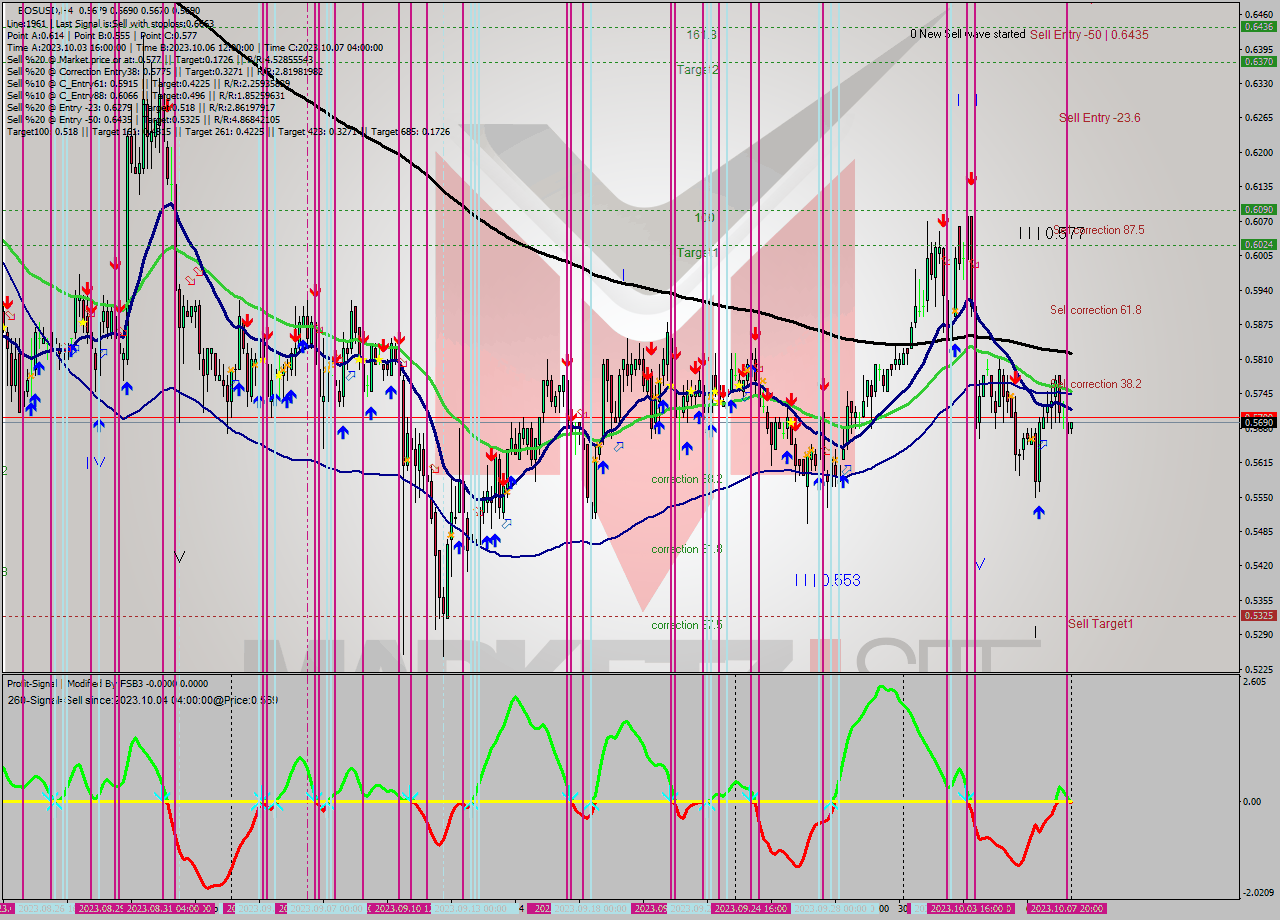1280x920 pixels.
Task: Select the 'Sell correction 61.8' label
Action: pos(1095,310)
